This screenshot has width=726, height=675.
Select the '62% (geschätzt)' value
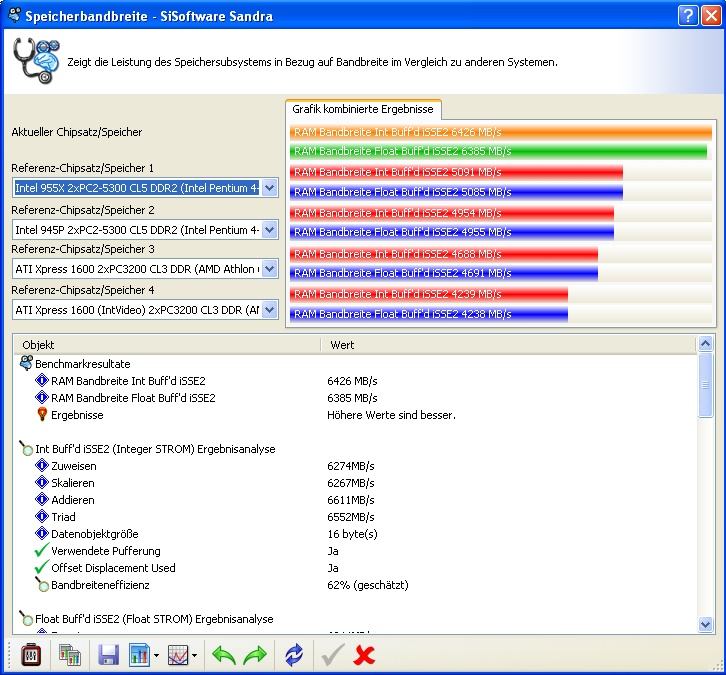click(x=368, y=585)
